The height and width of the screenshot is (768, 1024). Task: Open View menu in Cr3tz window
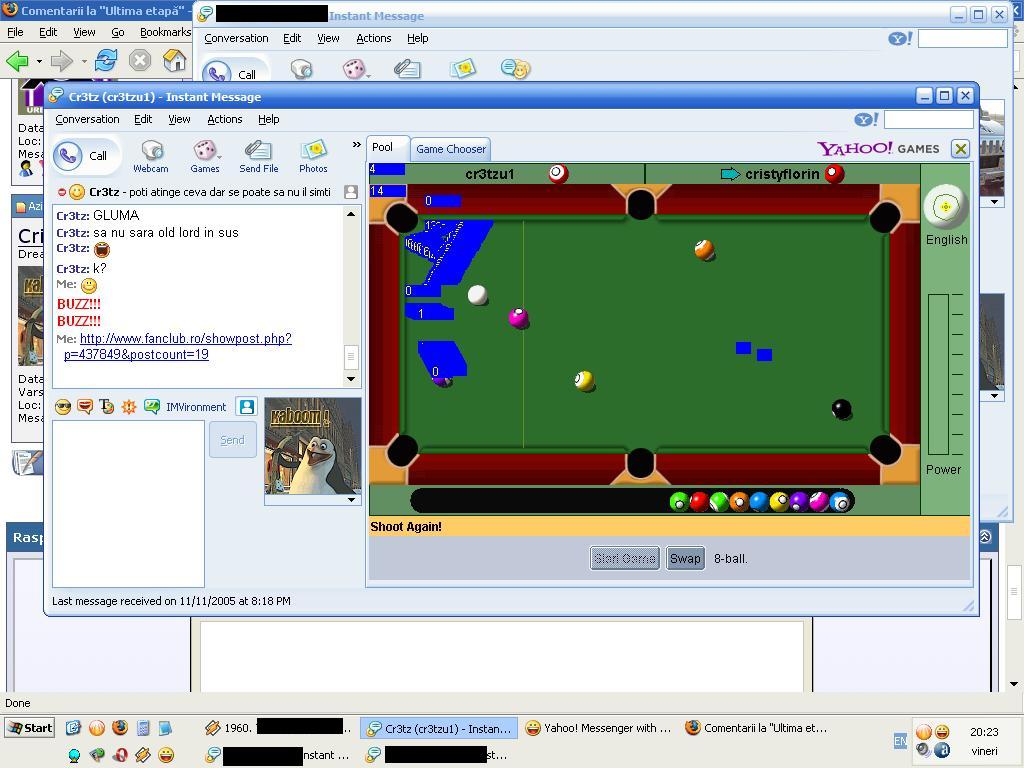pos(179,120)
